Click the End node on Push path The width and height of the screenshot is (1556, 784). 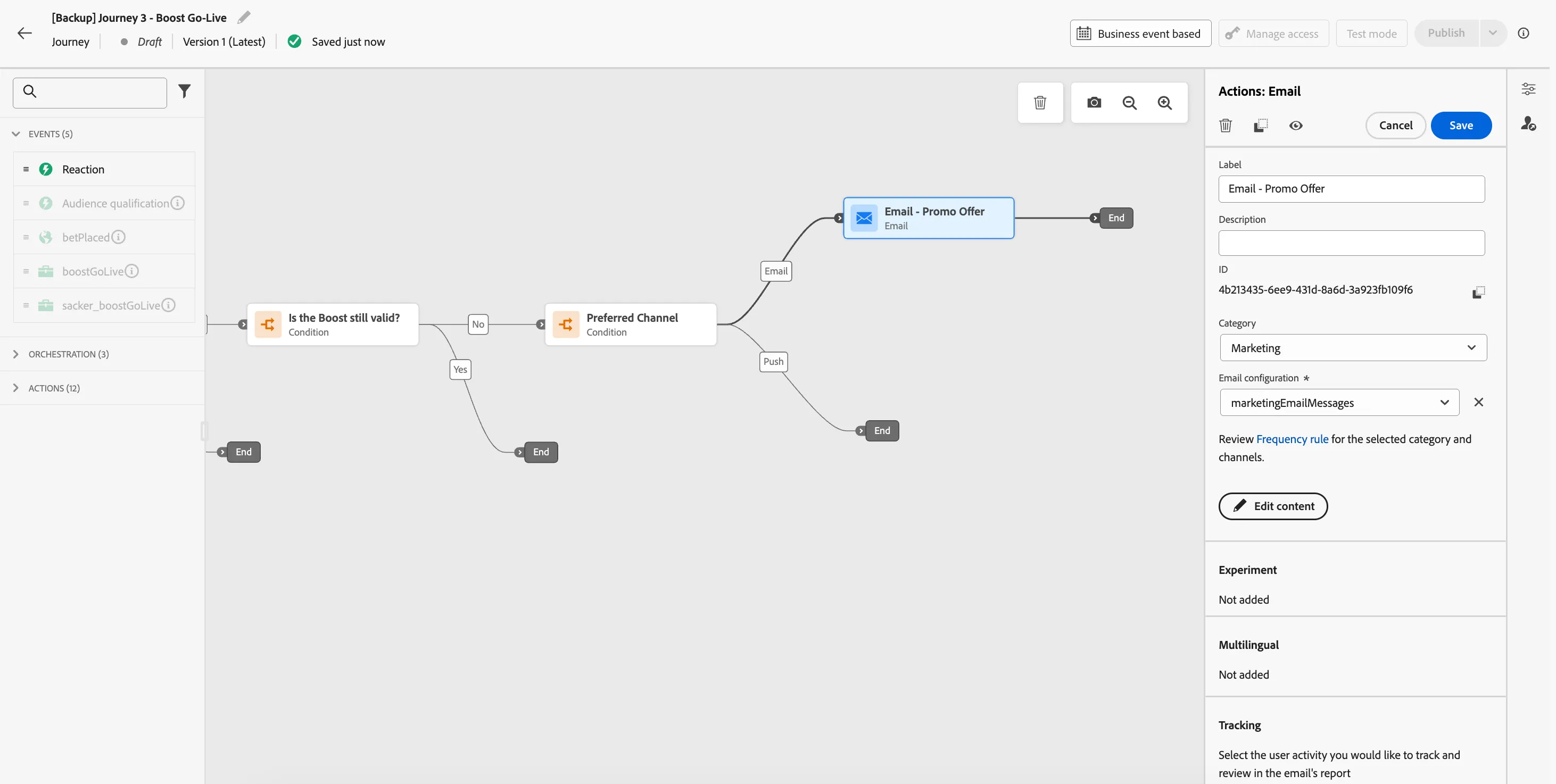coord(882,430)
